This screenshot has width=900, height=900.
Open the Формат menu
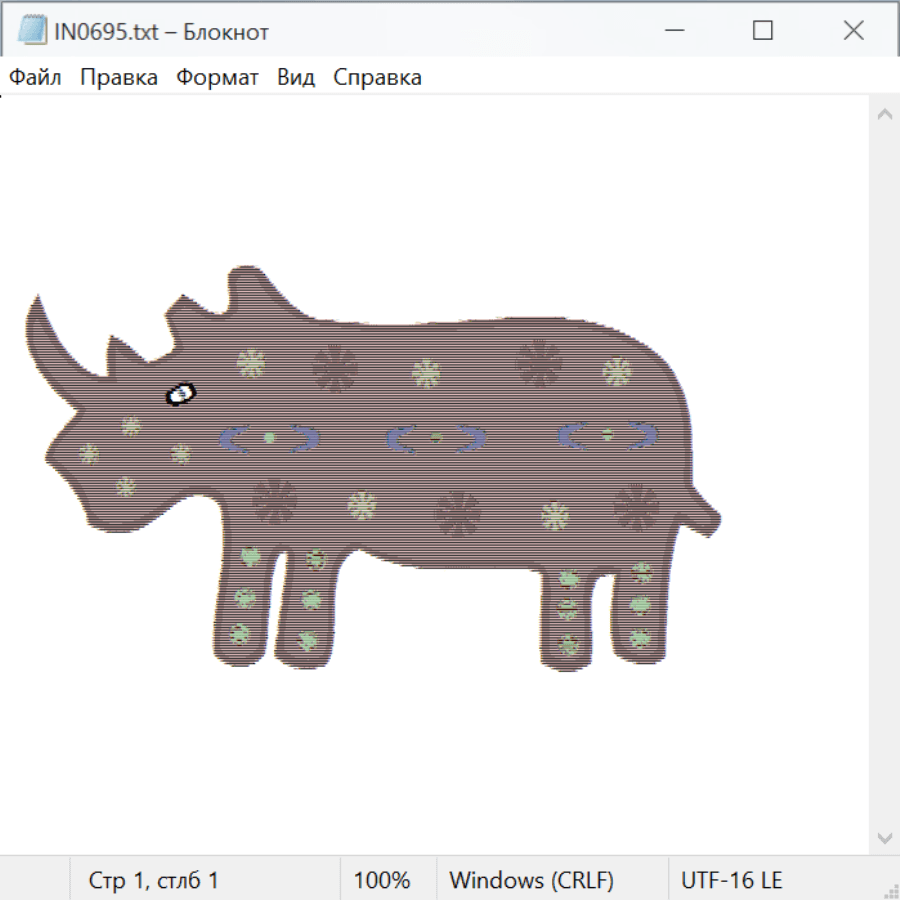[217, 78]
